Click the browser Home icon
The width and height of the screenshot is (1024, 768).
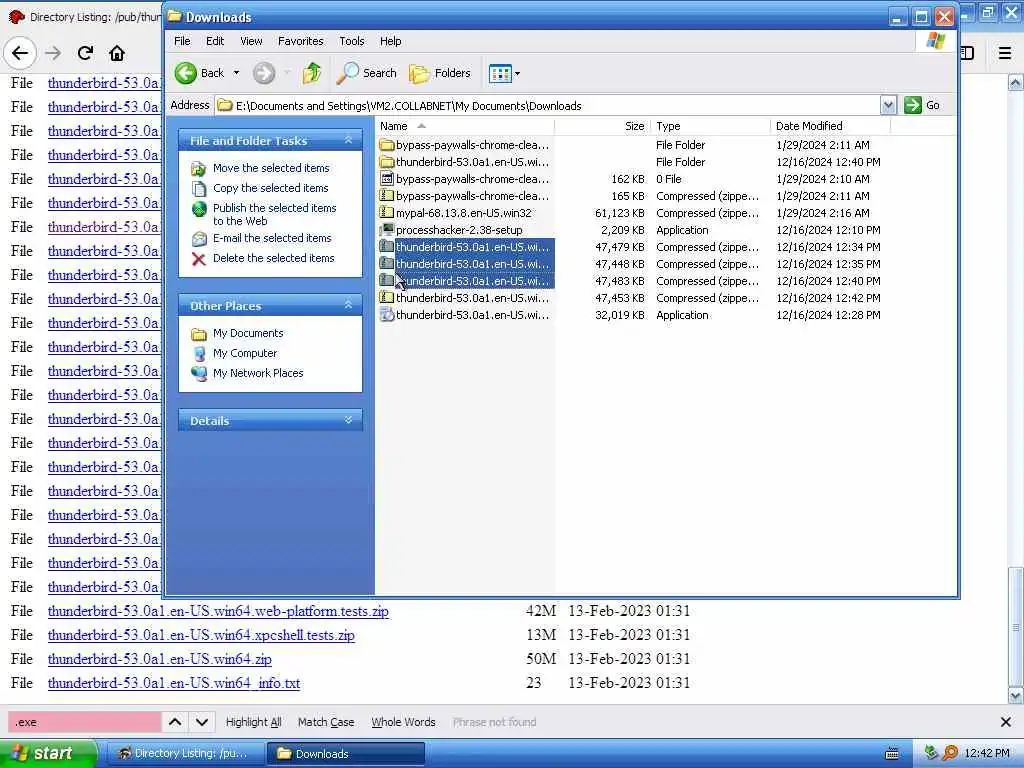pos(117,53)
